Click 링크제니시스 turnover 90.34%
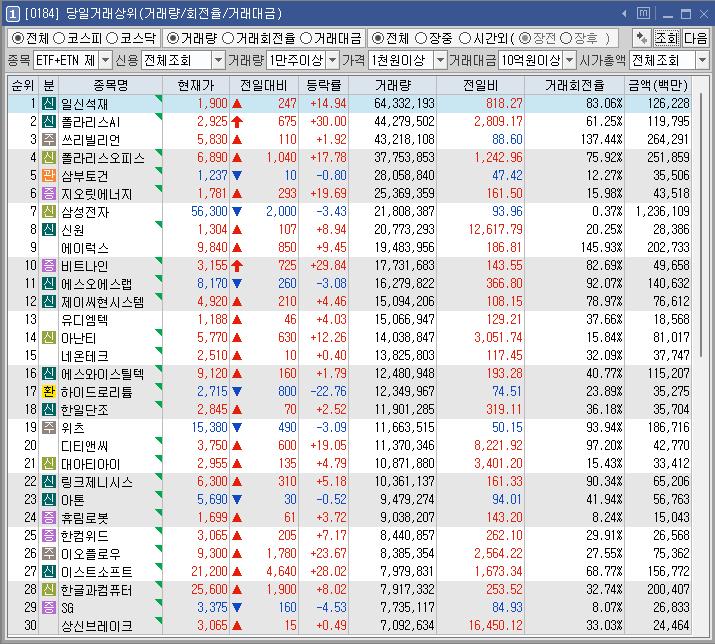Viewport: 715px width, 644px height. point(604,481)
